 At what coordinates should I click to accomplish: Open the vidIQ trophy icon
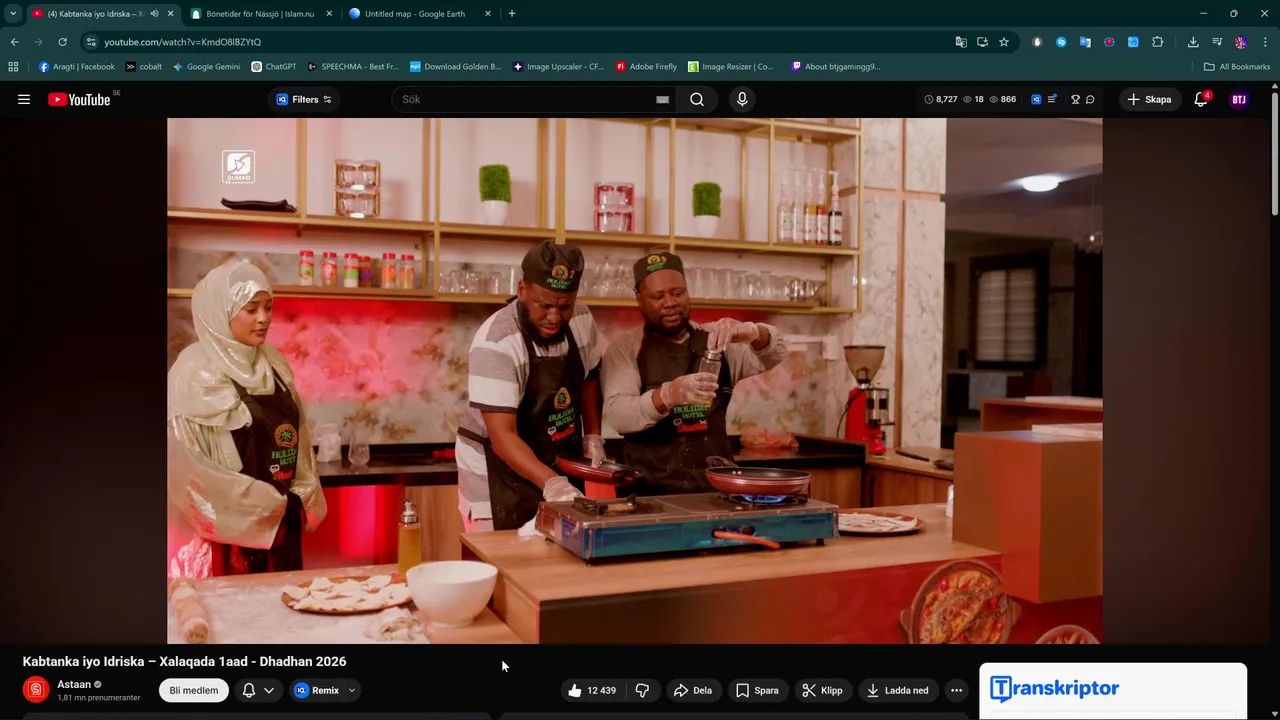1076,99
